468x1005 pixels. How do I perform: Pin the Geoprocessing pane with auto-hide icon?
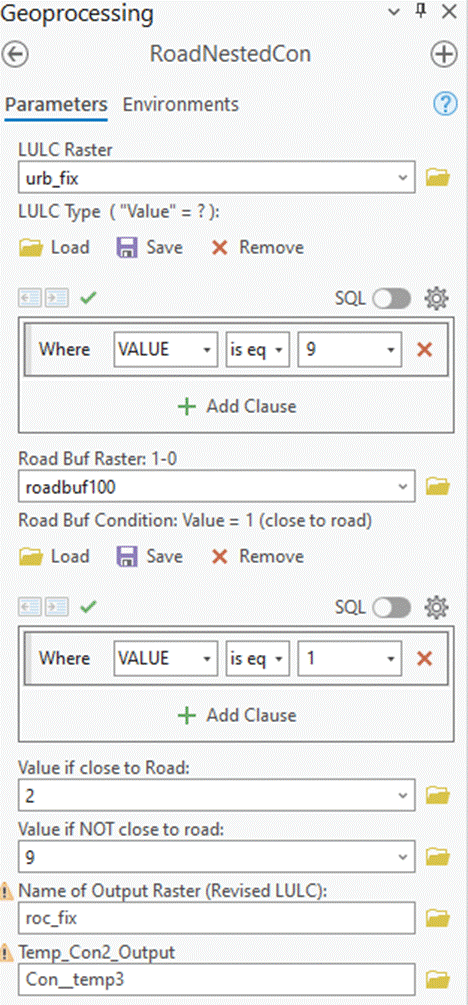pyautogui.click(x=421, y=12)
